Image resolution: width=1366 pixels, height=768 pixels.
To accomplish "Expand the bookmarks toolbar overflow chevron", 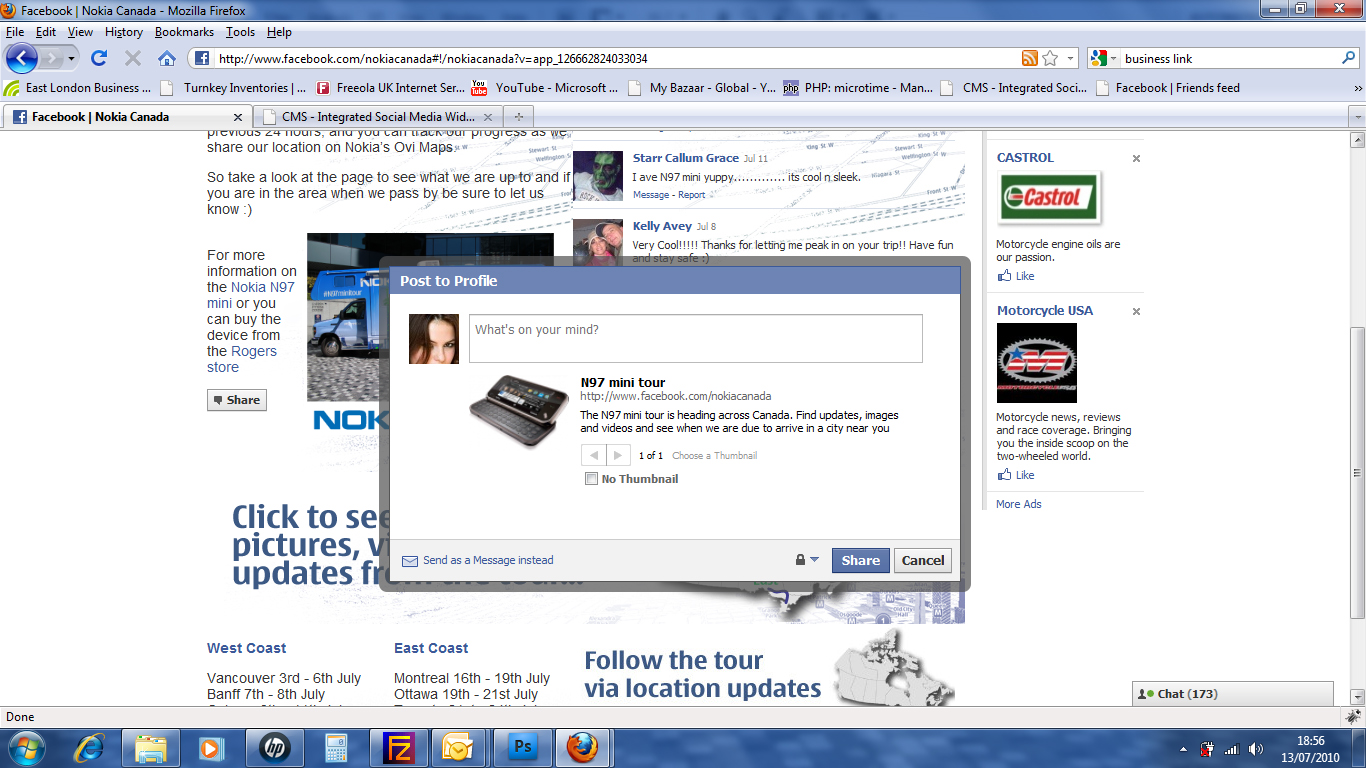I will (1357, 88).
